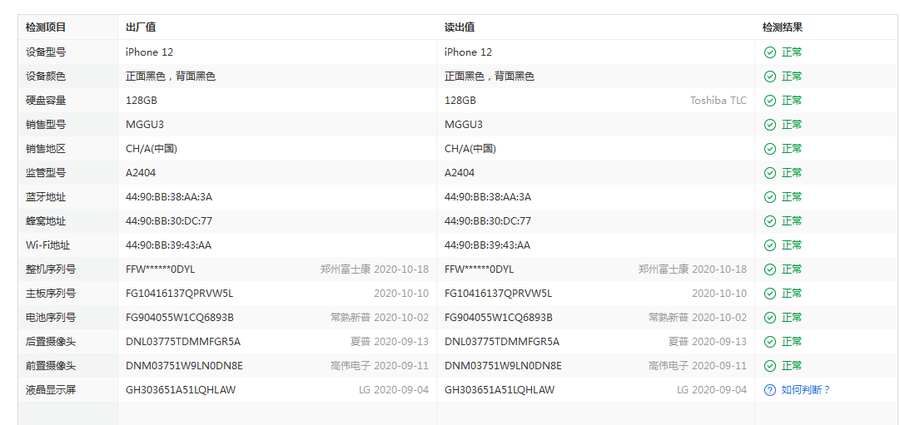
Task: Click 正常 result in 前置摄像头 row
Action: point(792,366)
